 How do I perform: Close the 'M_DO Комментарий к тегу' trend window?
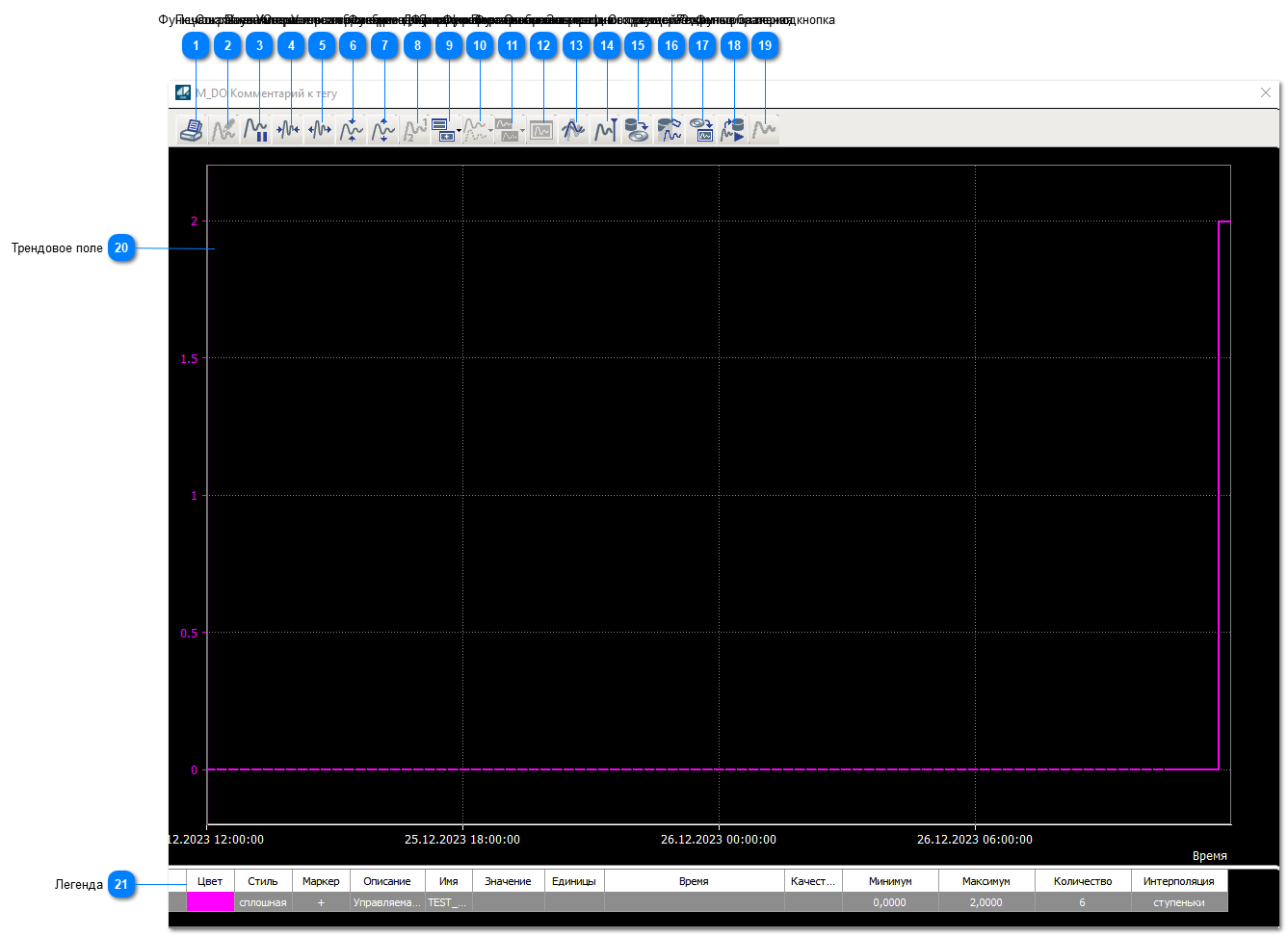pos(1266,92)
